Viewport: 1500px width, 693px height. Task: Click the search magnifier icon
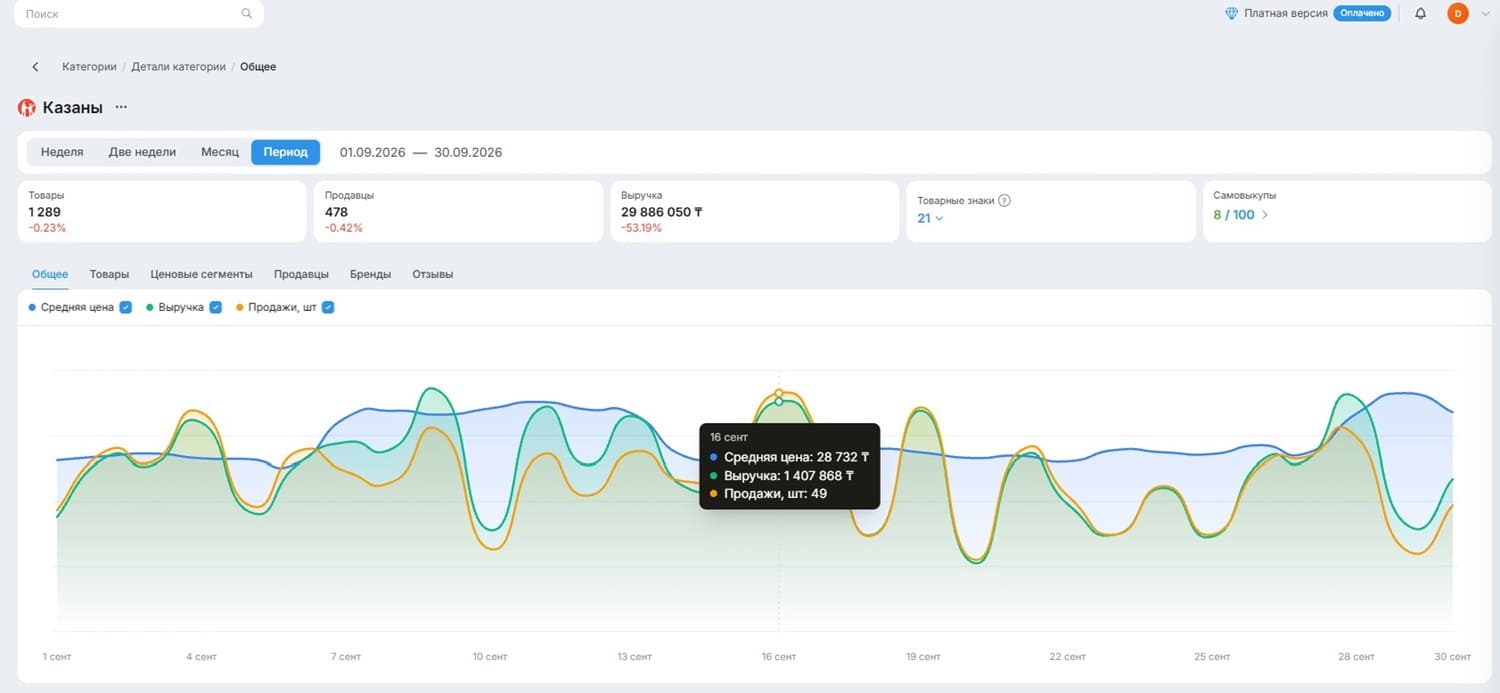tap(247, 14)
